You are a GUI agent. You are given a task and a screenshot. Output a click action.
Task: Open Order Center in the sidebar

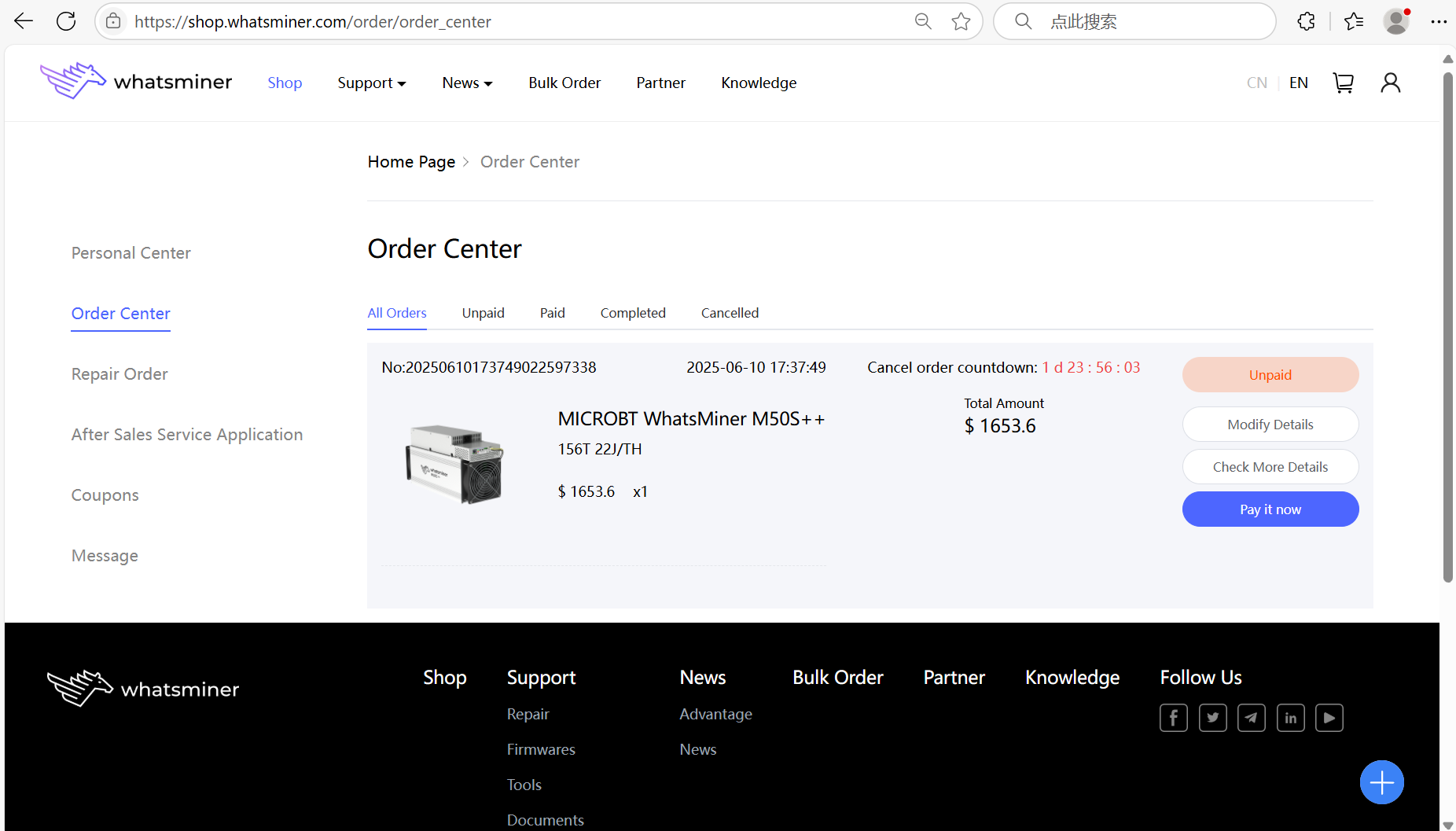(x=121, y=314)
